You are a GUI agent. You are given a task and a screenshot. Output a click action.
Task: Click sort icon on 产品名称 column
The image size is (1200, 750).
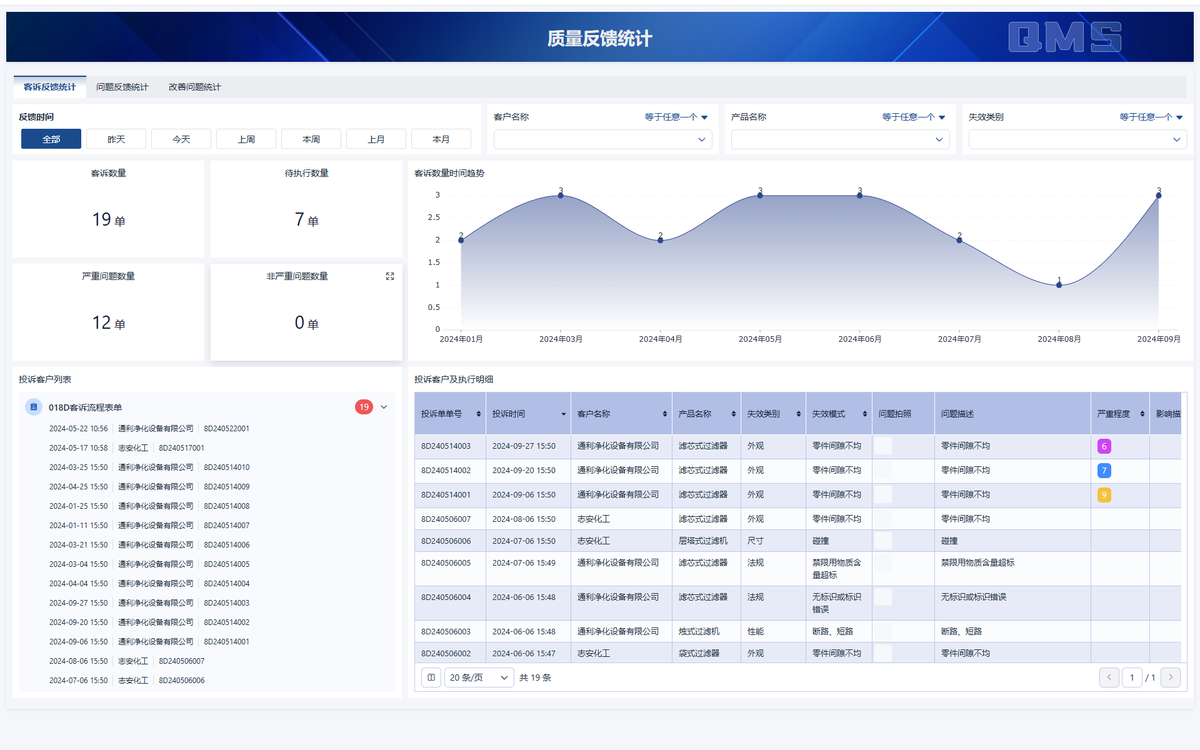point(733,414)
